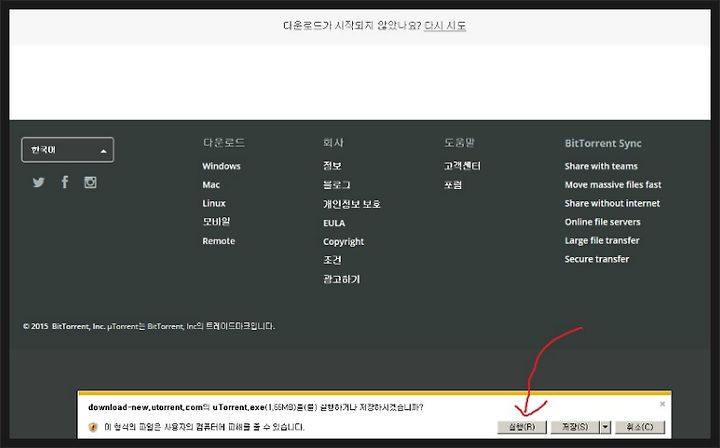Open Large file transfer link
This screenshot has height=448, width=720.
[x=602, y=241]
